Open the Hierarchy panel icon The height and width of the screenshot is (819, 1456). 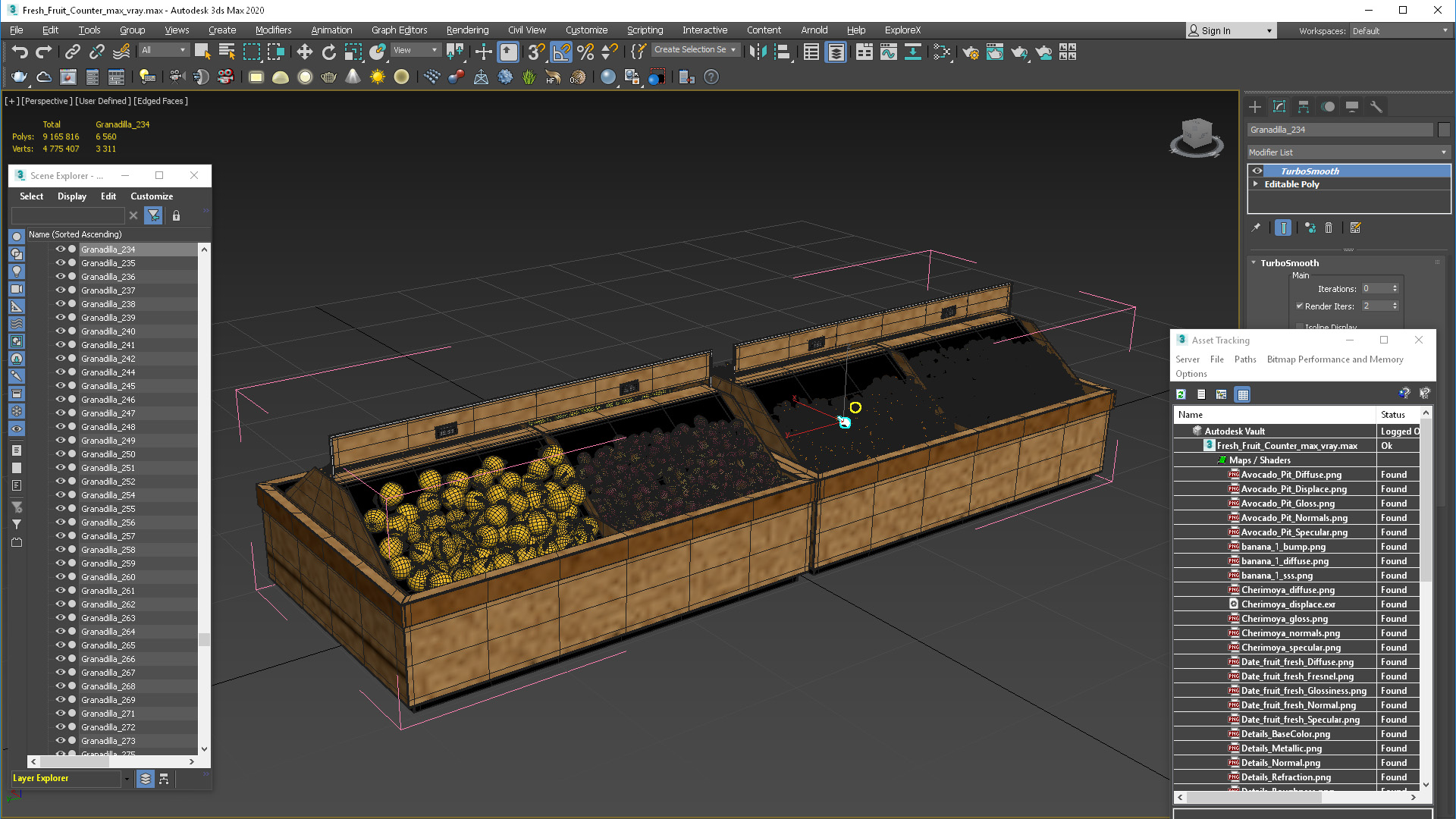point(1304,107)
